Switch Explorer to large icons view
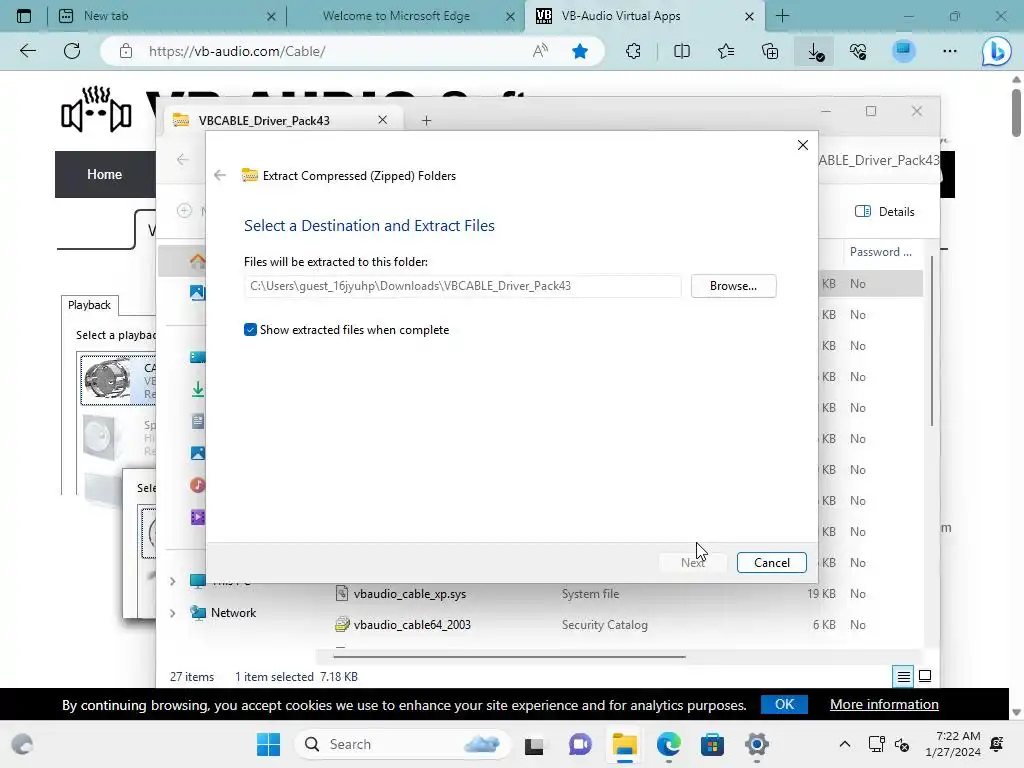 click(925, 676)
